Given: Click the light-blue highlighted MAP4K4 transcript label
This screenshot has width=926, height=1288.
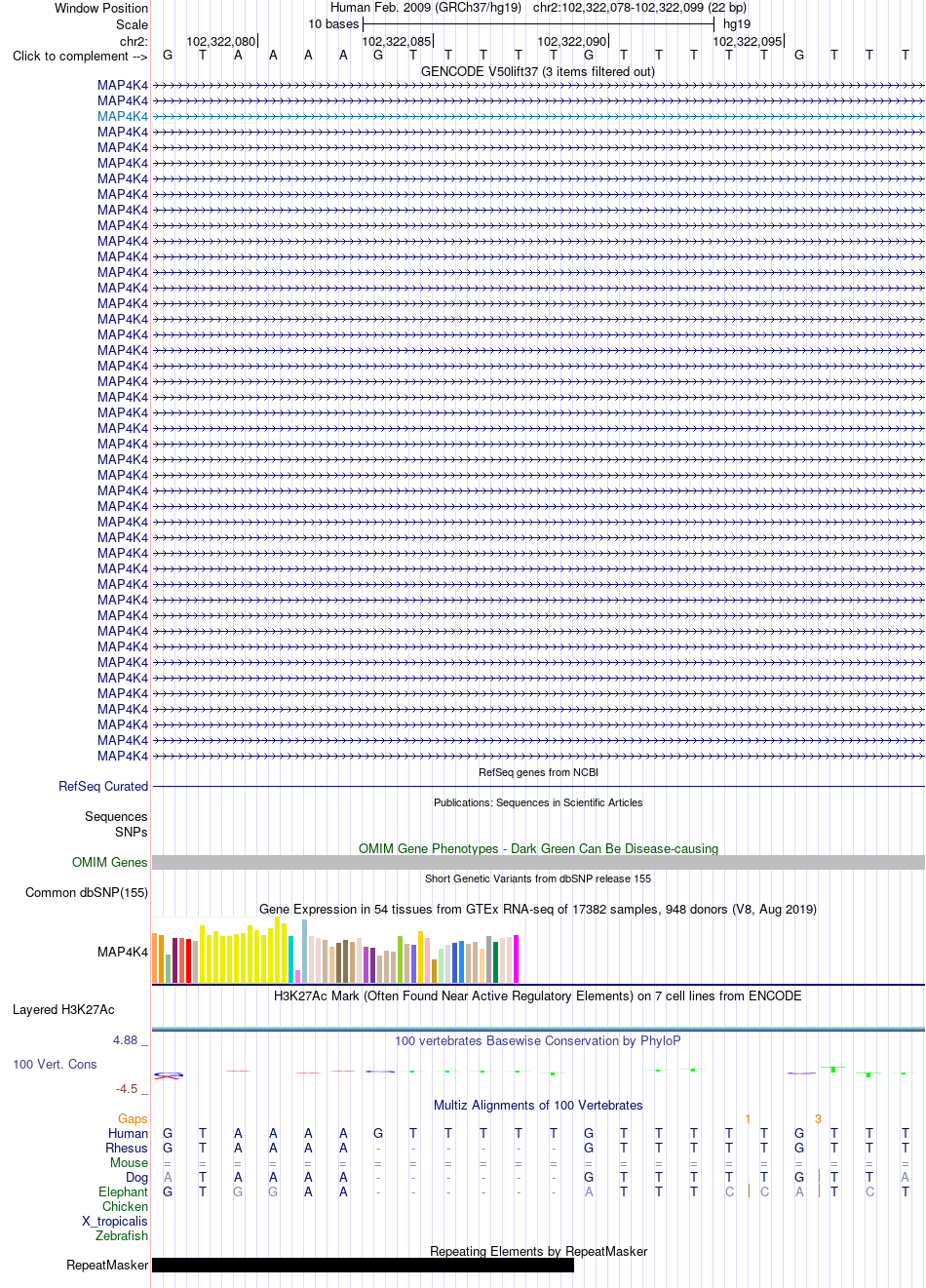Looking at the screenshot, I should pos(123,116).
